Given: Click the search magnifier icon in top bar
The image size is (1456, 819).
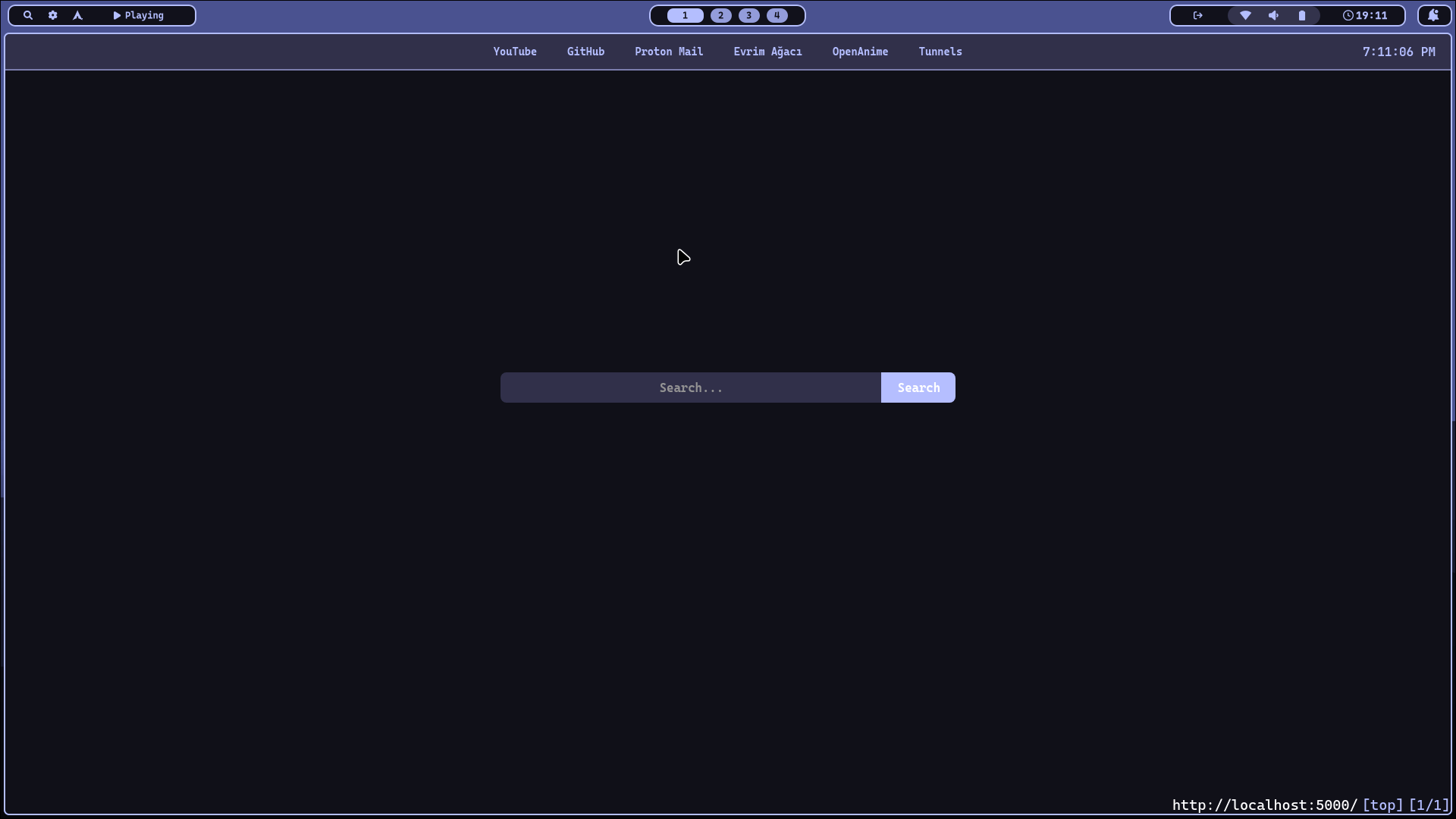Looking at the screenshot, I should click(28, 15).
